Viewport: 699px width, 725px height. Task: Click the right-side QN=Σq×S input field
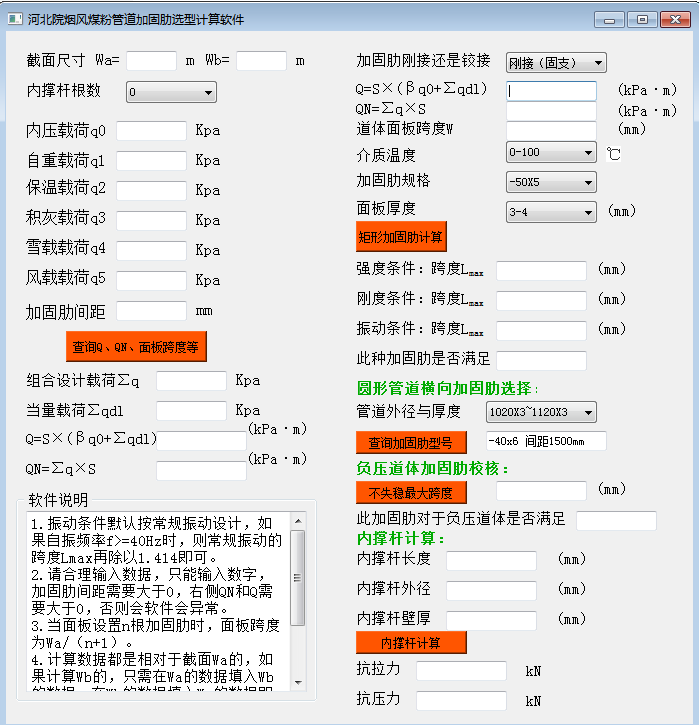tap(551, 111)
